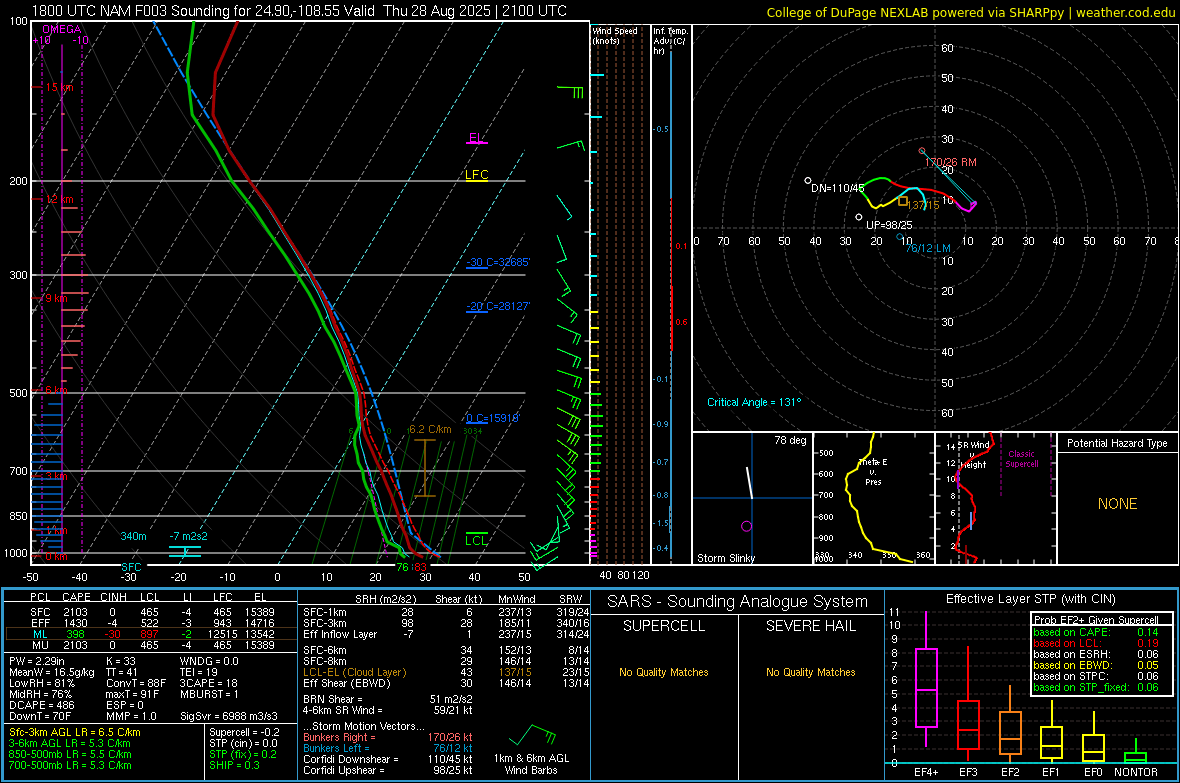Click the SigSvr = 6988 m3/s3 value
The image size is (1180, 783).
(229, 716)
